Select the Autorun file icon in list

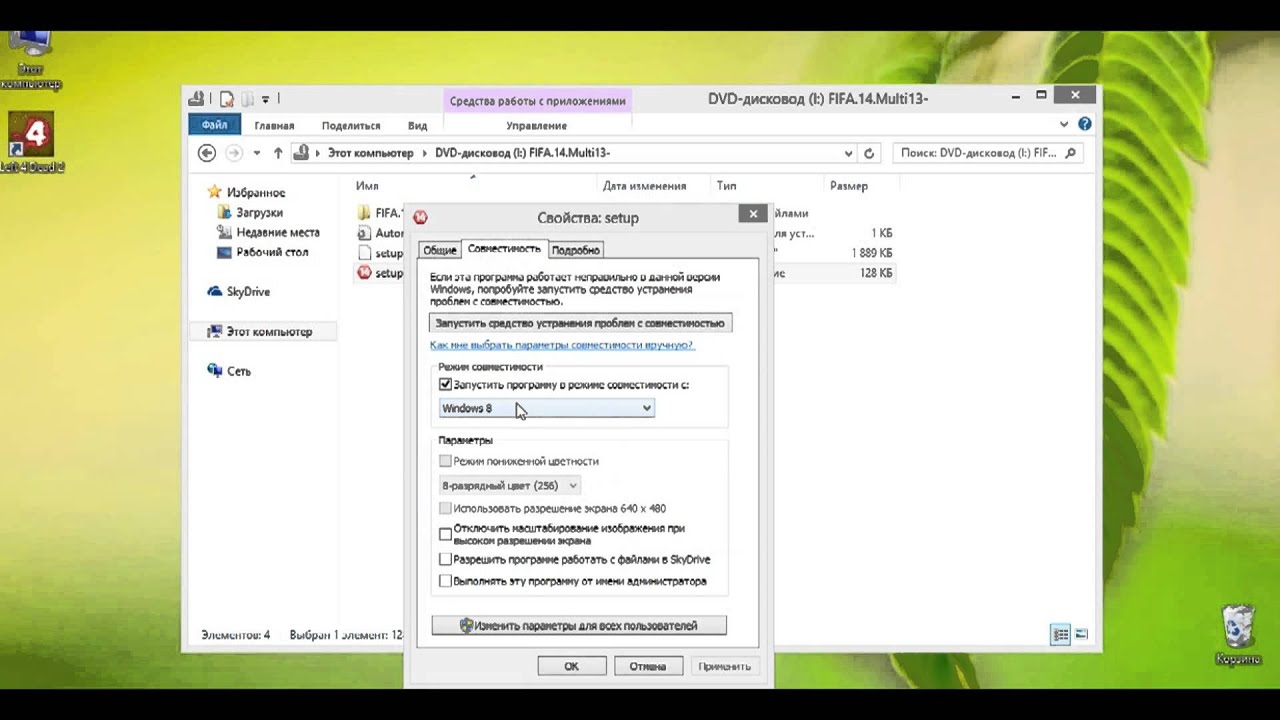click(364, 233)
